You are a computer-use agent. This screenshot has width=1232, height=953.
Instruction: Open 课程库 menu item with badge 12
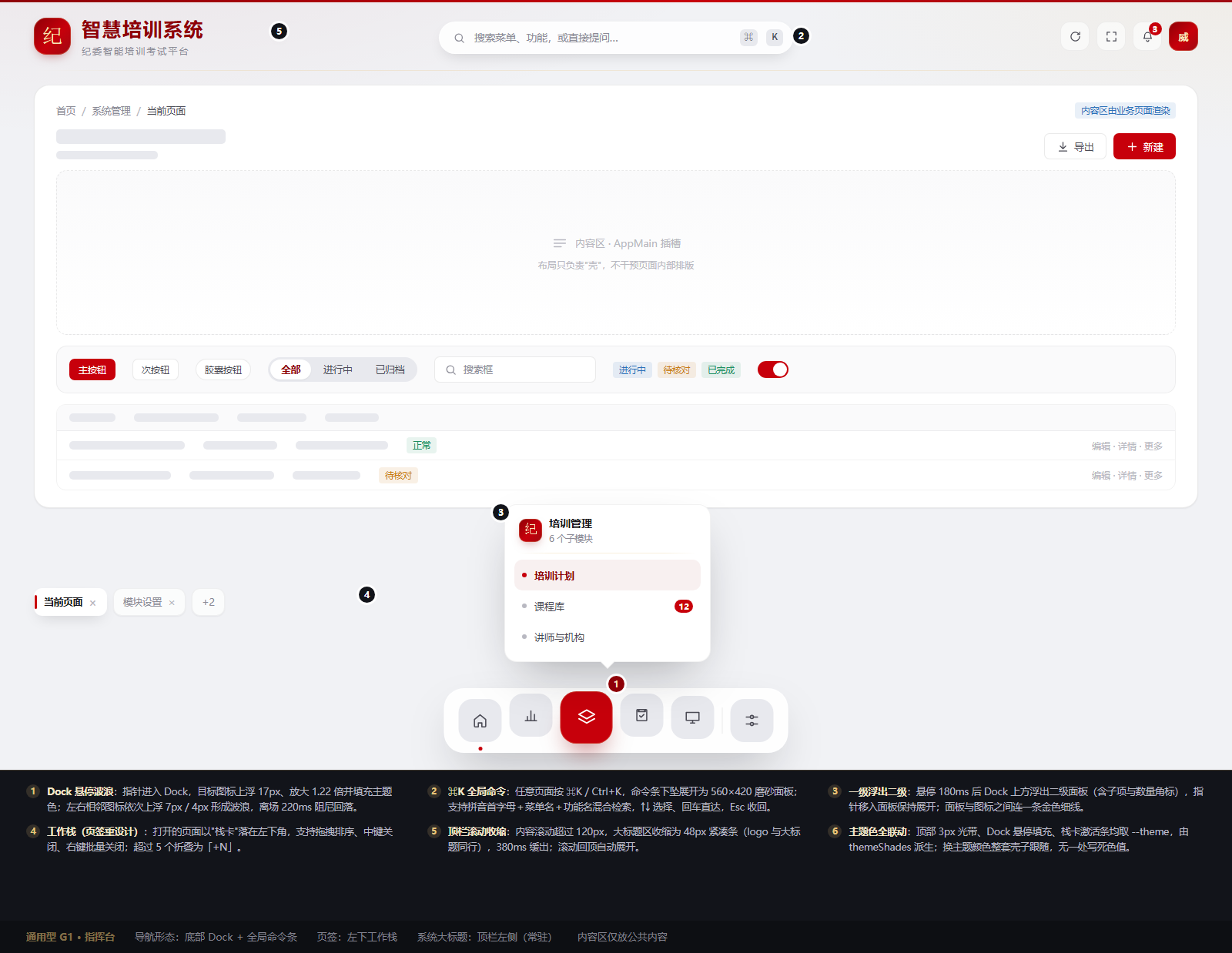pos(607,606)
